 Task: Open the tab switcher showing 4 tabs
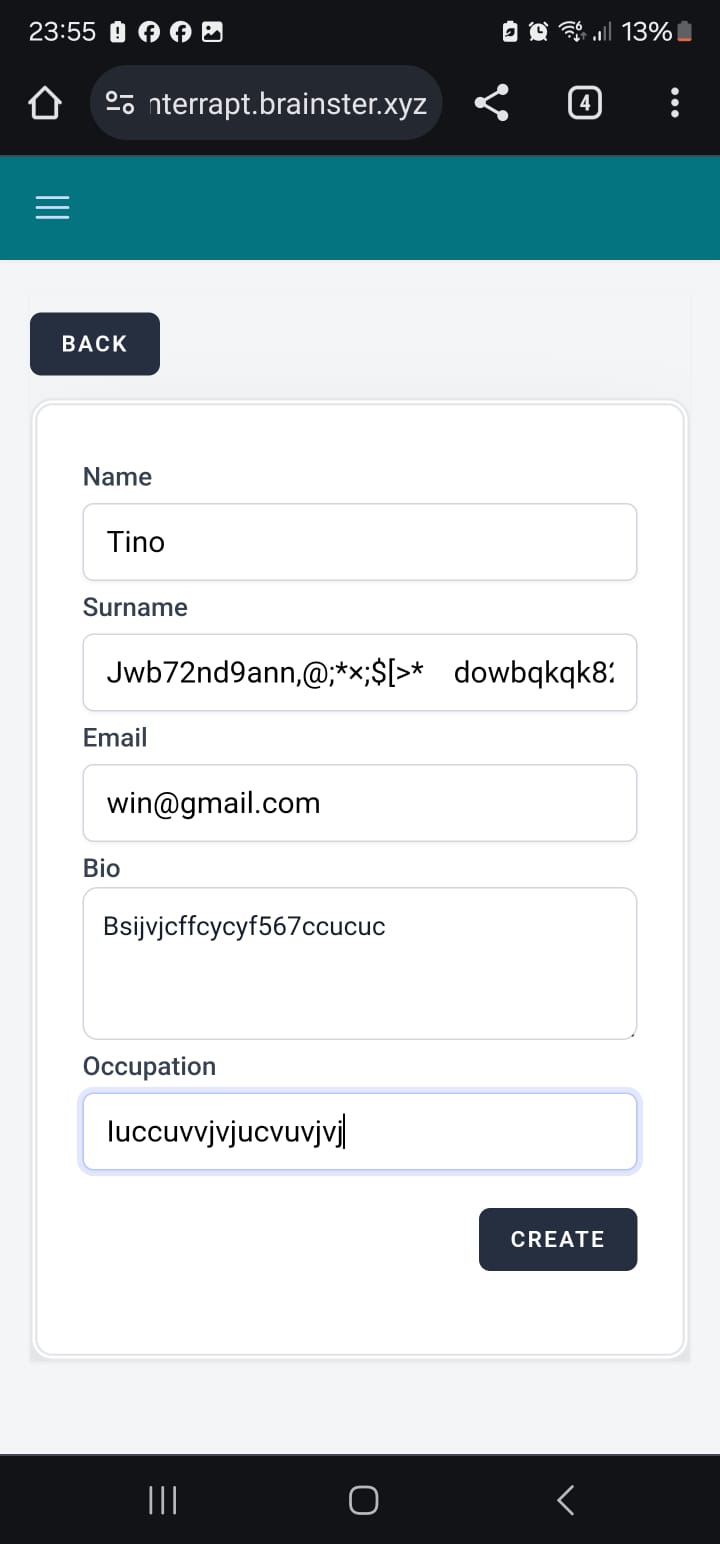coord(585,103)
